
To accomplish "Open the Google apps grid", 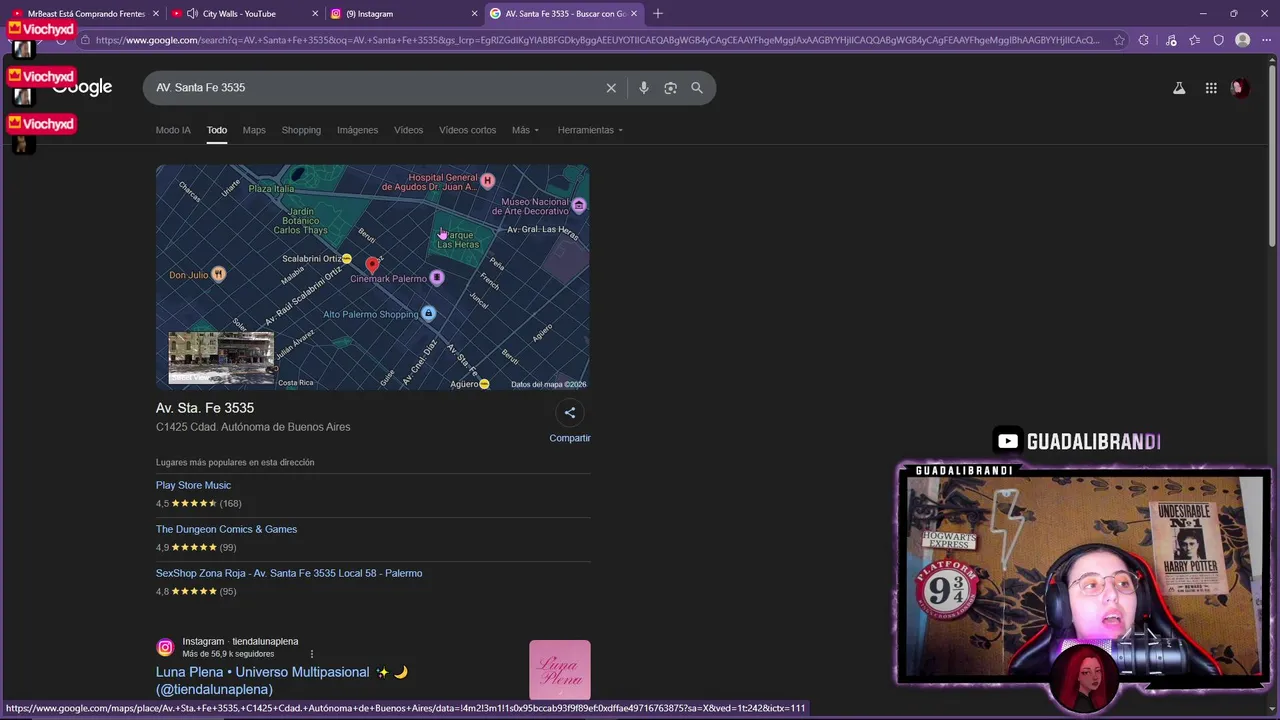I will click(x=1211, y=88).
